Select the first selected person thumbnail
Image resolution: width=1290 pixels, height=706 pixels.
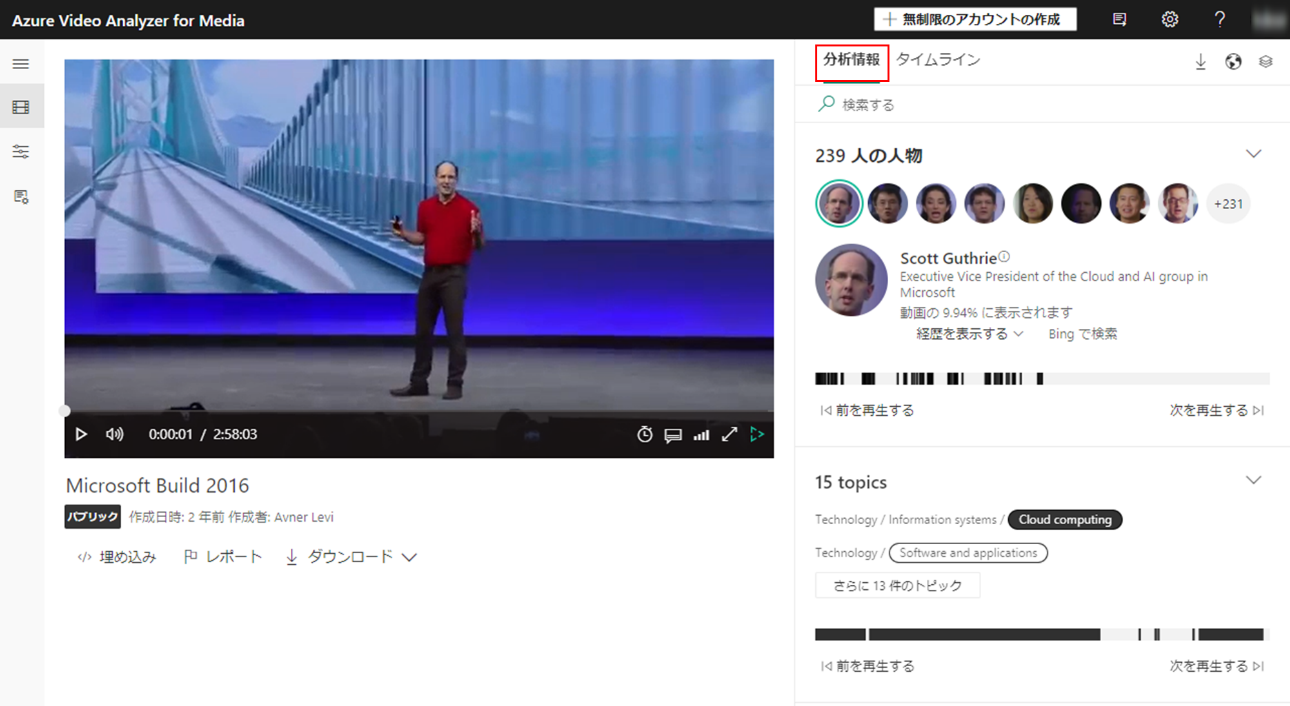(x=839, y=204)
